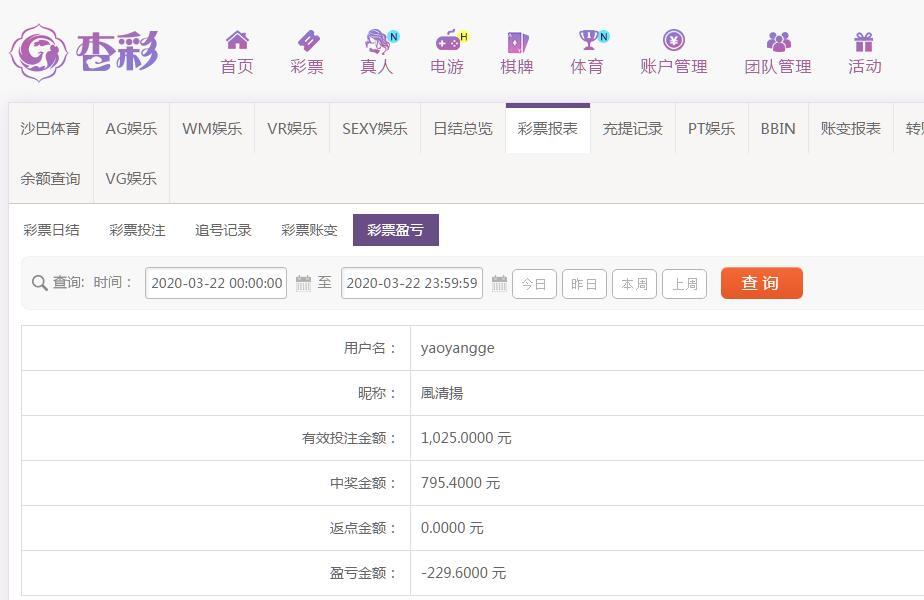924x600 pixels.
Task: Switch to the VR娱乐 tab
Action: coord(292,128)
